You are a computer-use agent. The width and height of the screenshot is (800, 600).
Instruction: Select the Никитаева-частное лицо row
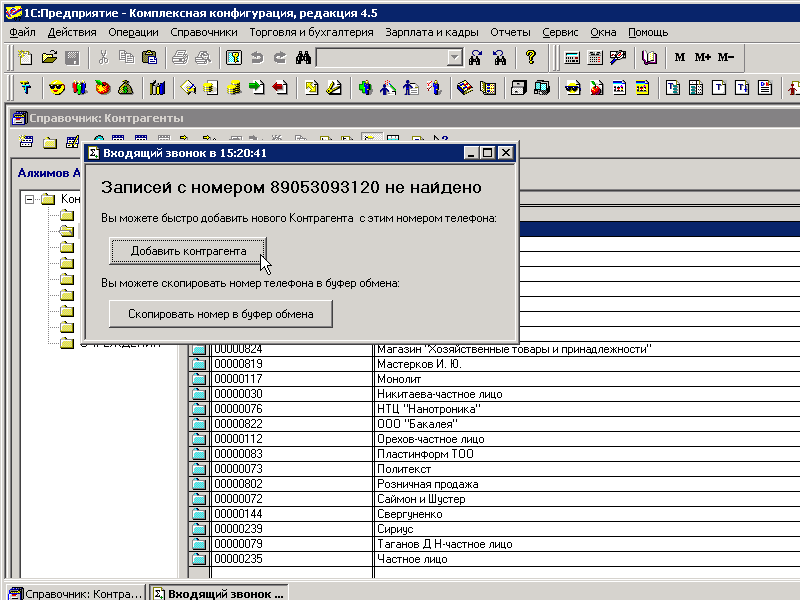(x=494, y=394)
